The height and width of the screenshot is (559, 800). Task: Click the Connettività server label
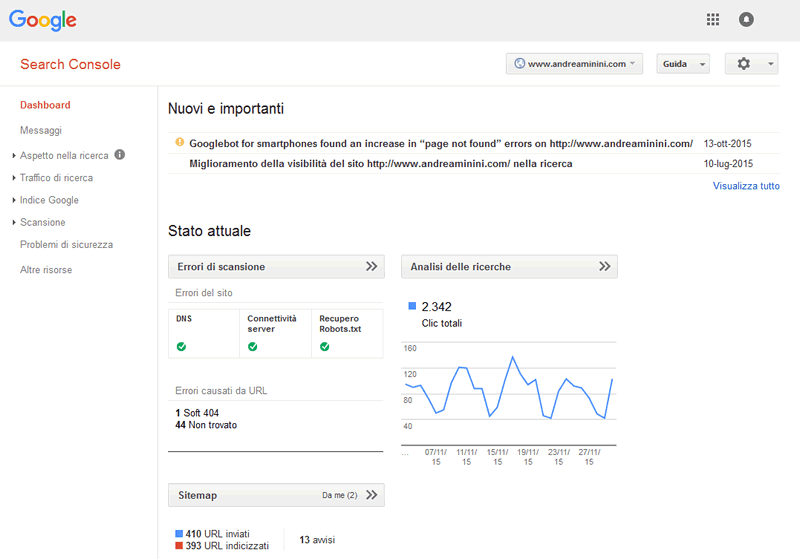(x=271, y=323)
